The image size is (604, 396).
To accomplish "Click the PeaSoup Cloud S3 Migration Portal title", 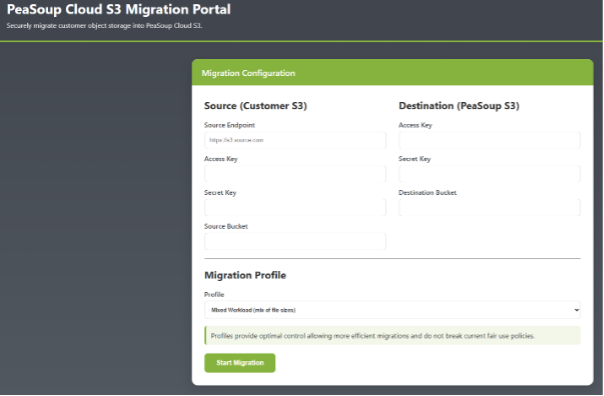I will point(119,9).
